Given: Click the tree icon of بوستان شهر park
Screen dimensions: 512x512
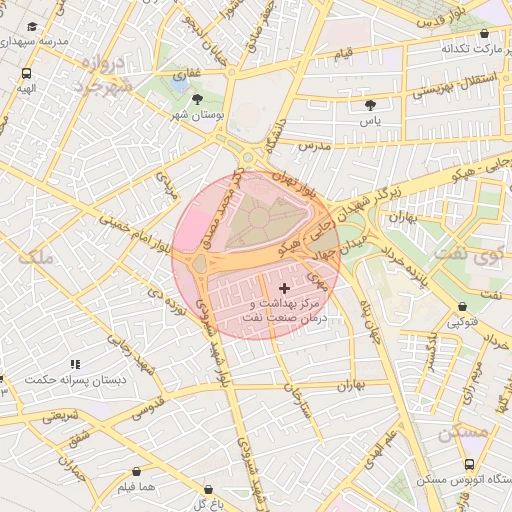Looking at the screenshot, I should pos(197,99).
